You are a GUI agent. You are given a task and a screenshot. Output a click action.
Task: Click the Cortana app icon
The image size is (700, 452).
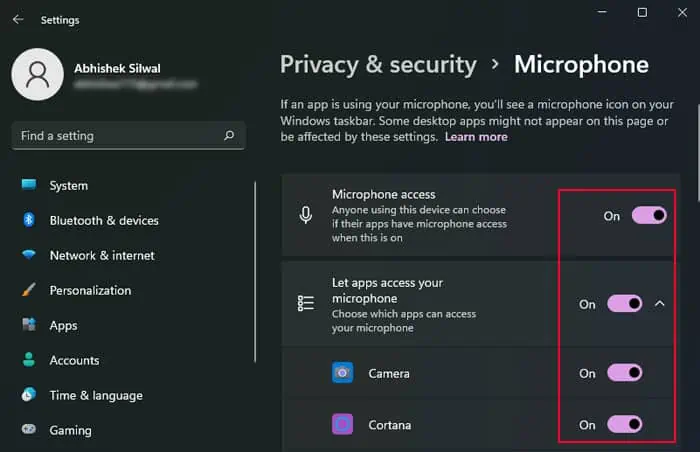coord(342,425)
